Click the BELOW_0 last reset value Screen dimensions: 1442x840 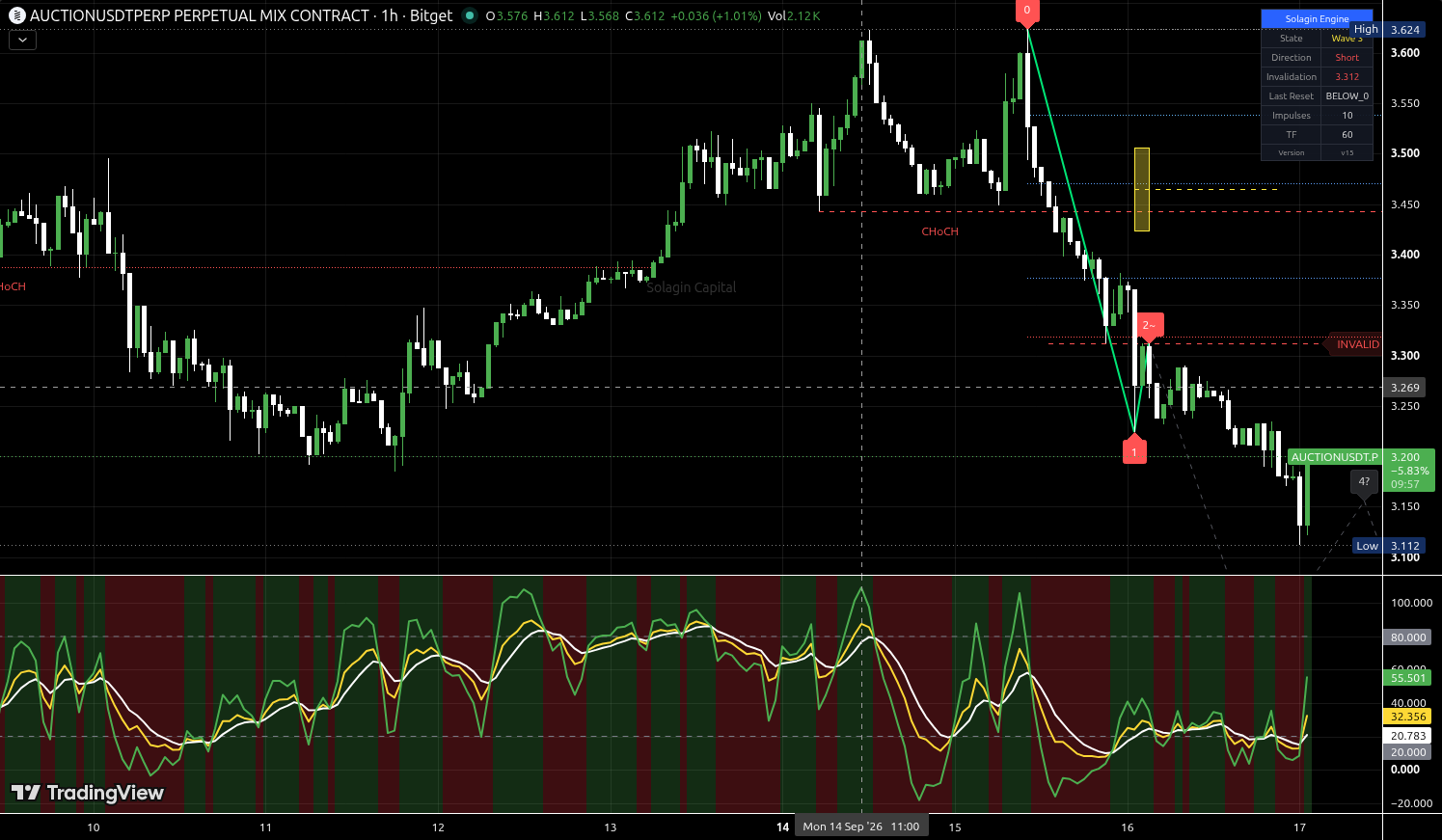[x=1347, y=96]
